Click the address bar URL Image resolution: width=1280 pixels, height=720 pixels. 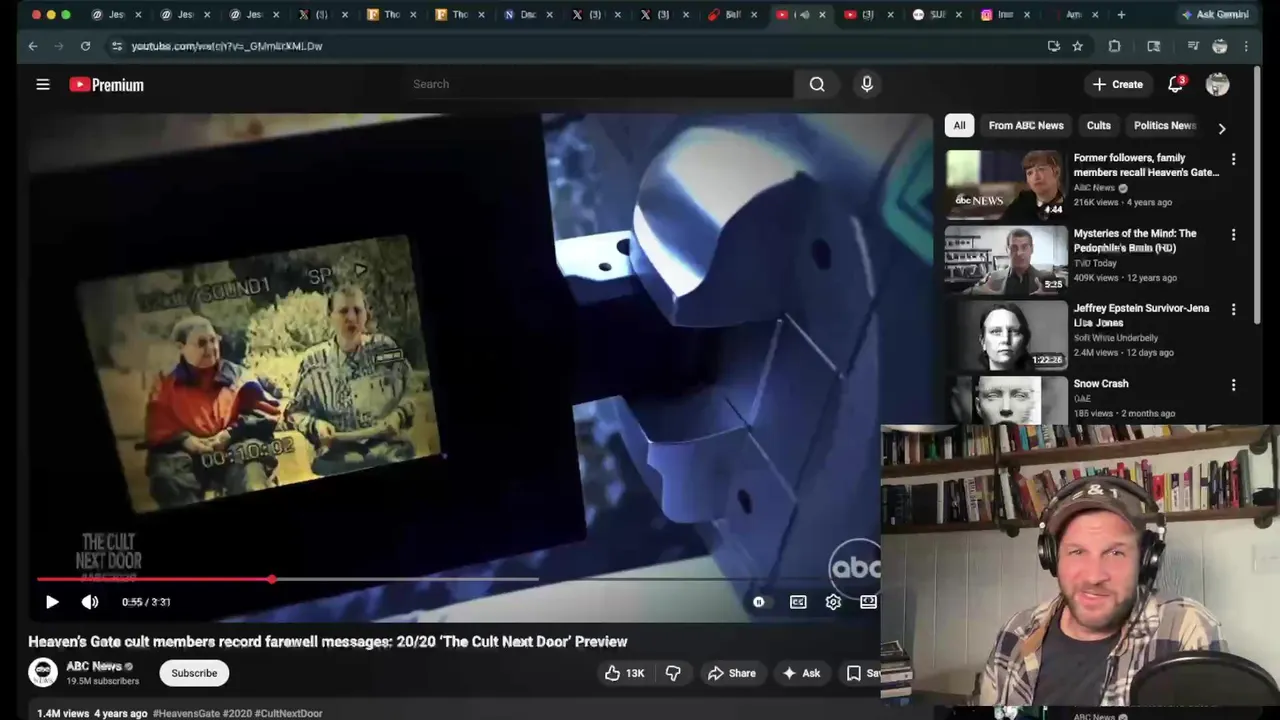(x=227, y=46)
